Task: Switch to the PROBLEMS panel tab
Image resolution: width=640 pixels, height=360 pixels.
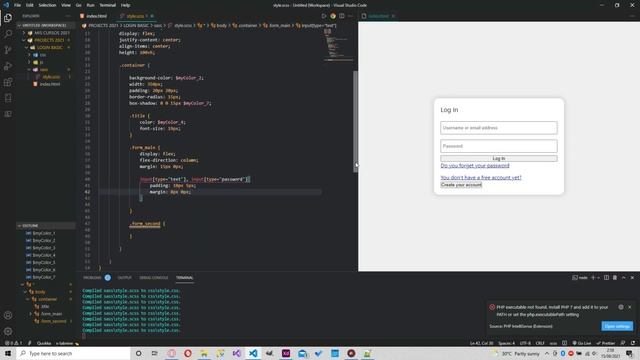Action: (x=92, y=278)
